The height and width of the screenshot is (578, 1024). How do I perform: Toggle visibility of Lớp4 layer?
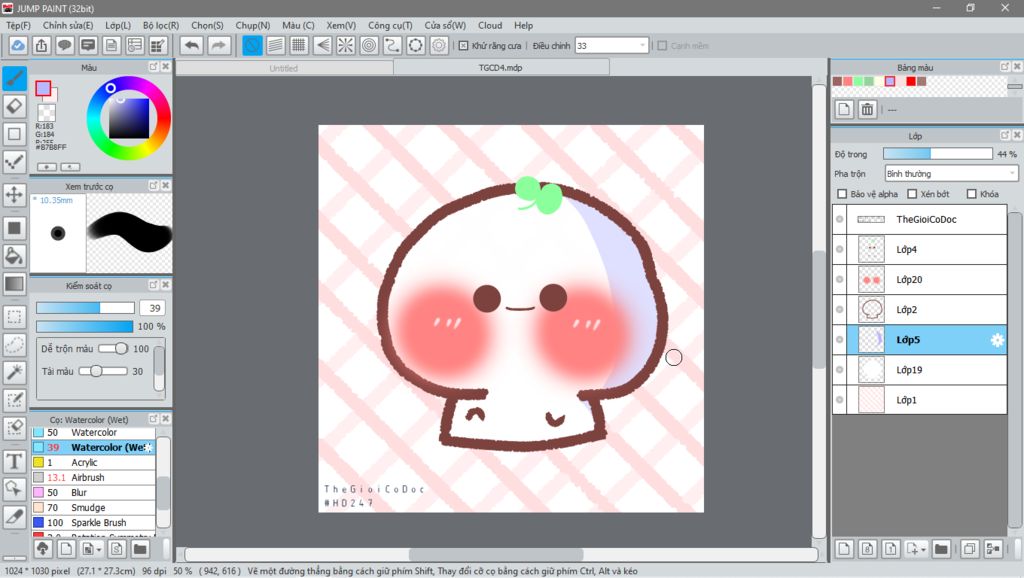[840, 249]
